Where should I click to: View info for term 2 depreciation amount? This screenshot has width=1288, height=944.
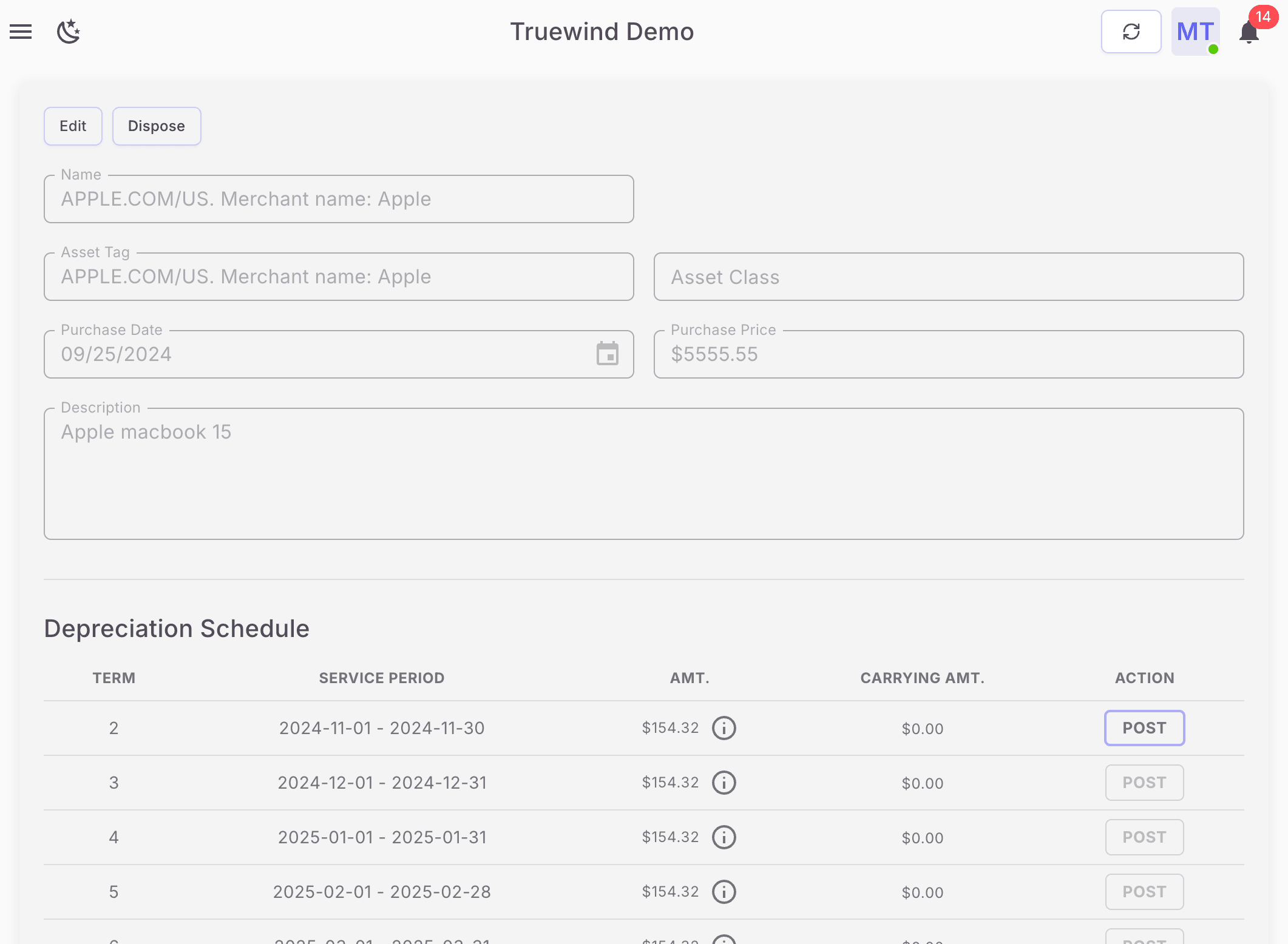[724, 728]
